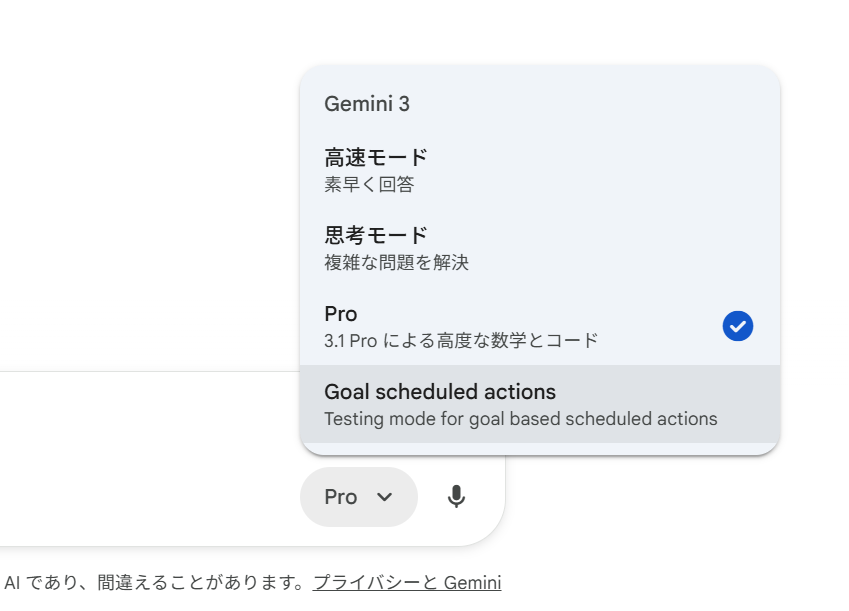Choose the Pro model option

[540, 326]
